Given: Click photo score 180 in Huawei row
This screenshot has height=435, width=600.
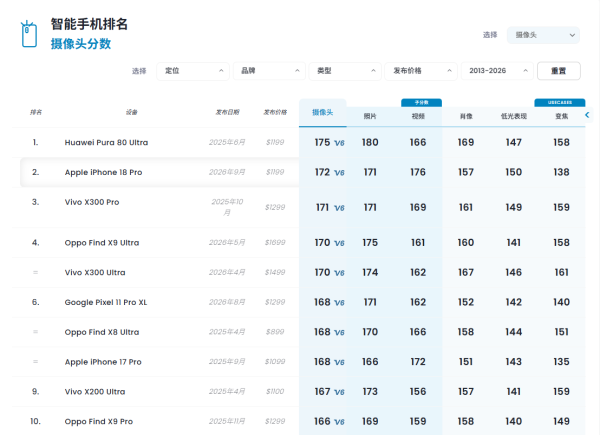Looking at the screenshot, I should point(370,142).
